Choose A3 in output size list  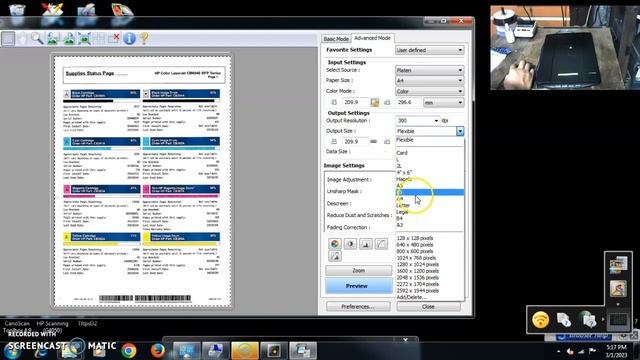point(430,224)
